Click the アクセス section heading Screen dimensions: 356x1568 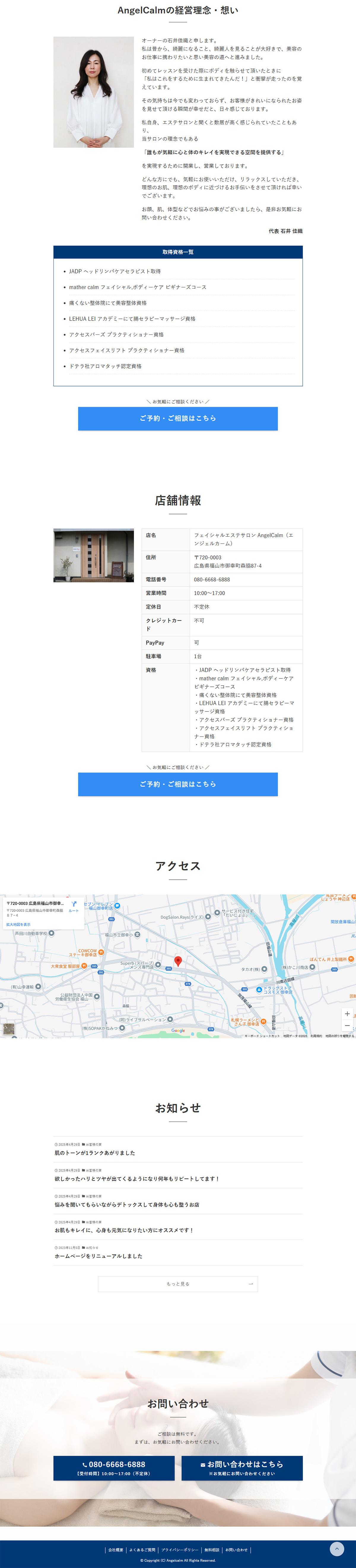178,865
